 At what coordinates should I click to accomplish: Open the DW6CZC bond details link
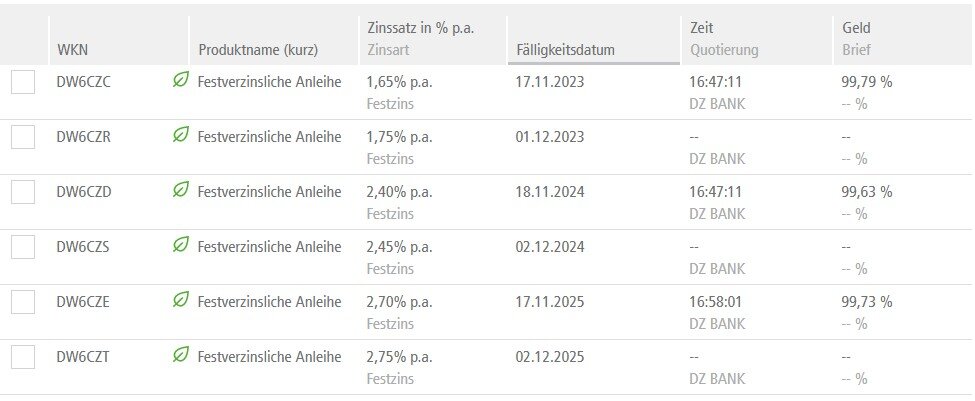(x=84, y=82)
